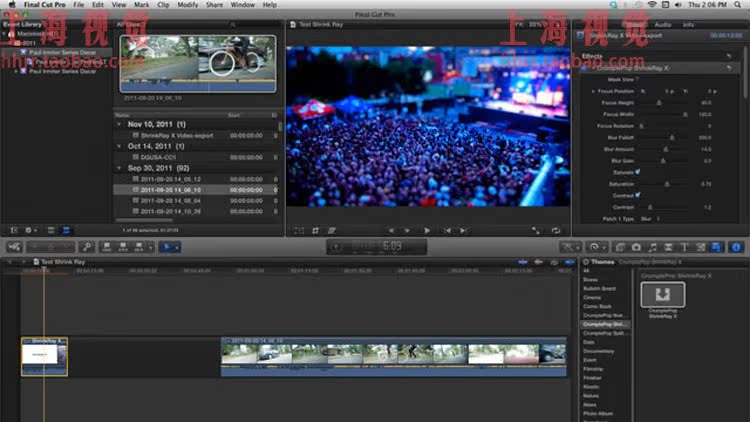750x422 pixels.
Task: Show or hide the Event Library icon
Action: point(14,230)
